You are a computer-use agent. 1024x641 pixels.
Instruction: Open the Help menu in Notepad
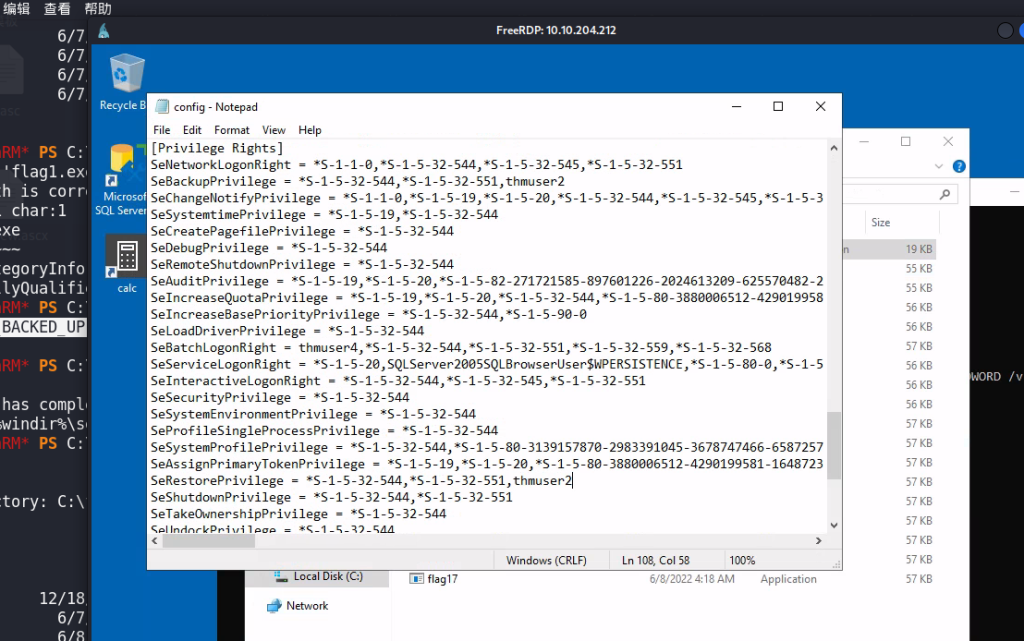coord(310,130)
